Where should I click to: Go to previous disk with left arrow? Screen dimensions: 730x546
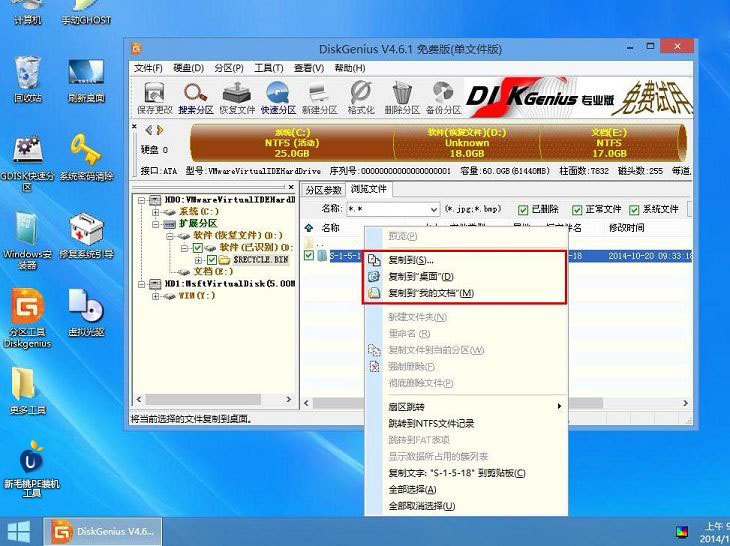[149, 130]
